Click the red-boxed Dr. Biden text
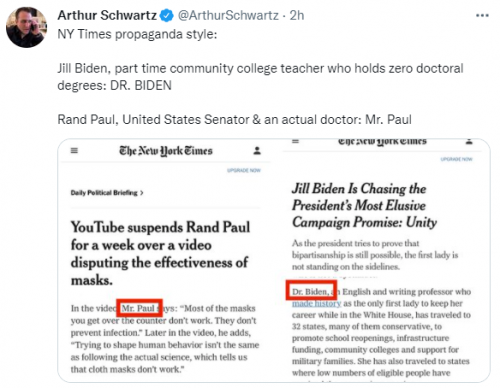 (x=311, y=291)
